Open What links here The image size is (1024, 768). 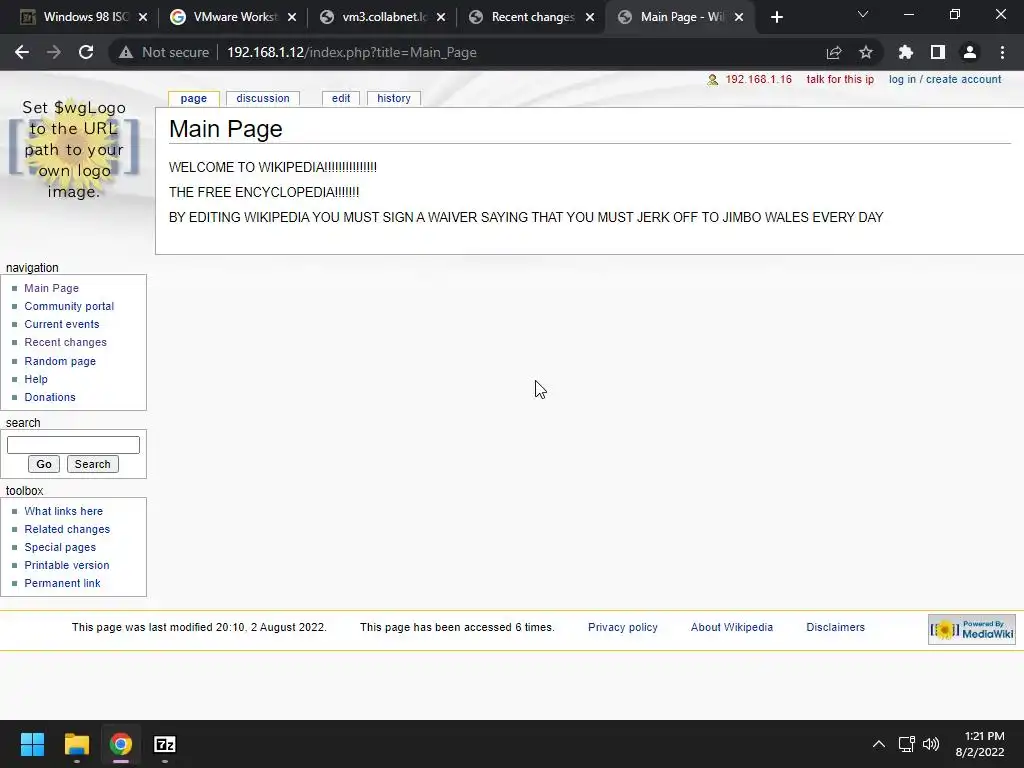click(63, 511)
